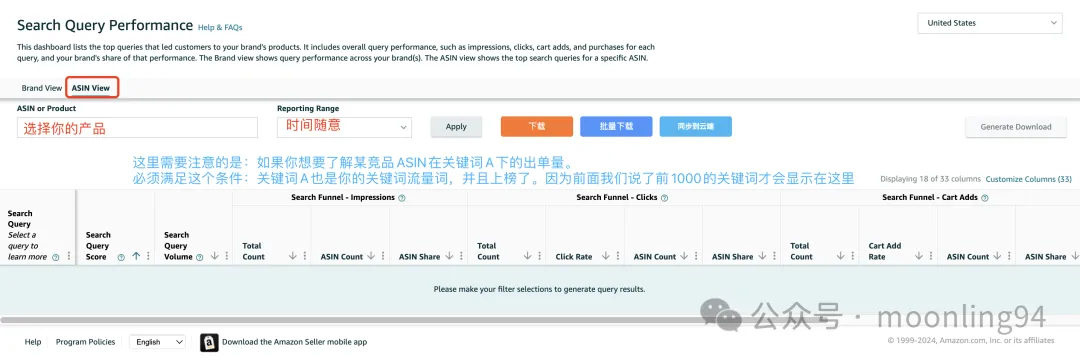Open column menu dots for Impressions ASIN Count
The image size is (1080, 360).
coord(382,256)
